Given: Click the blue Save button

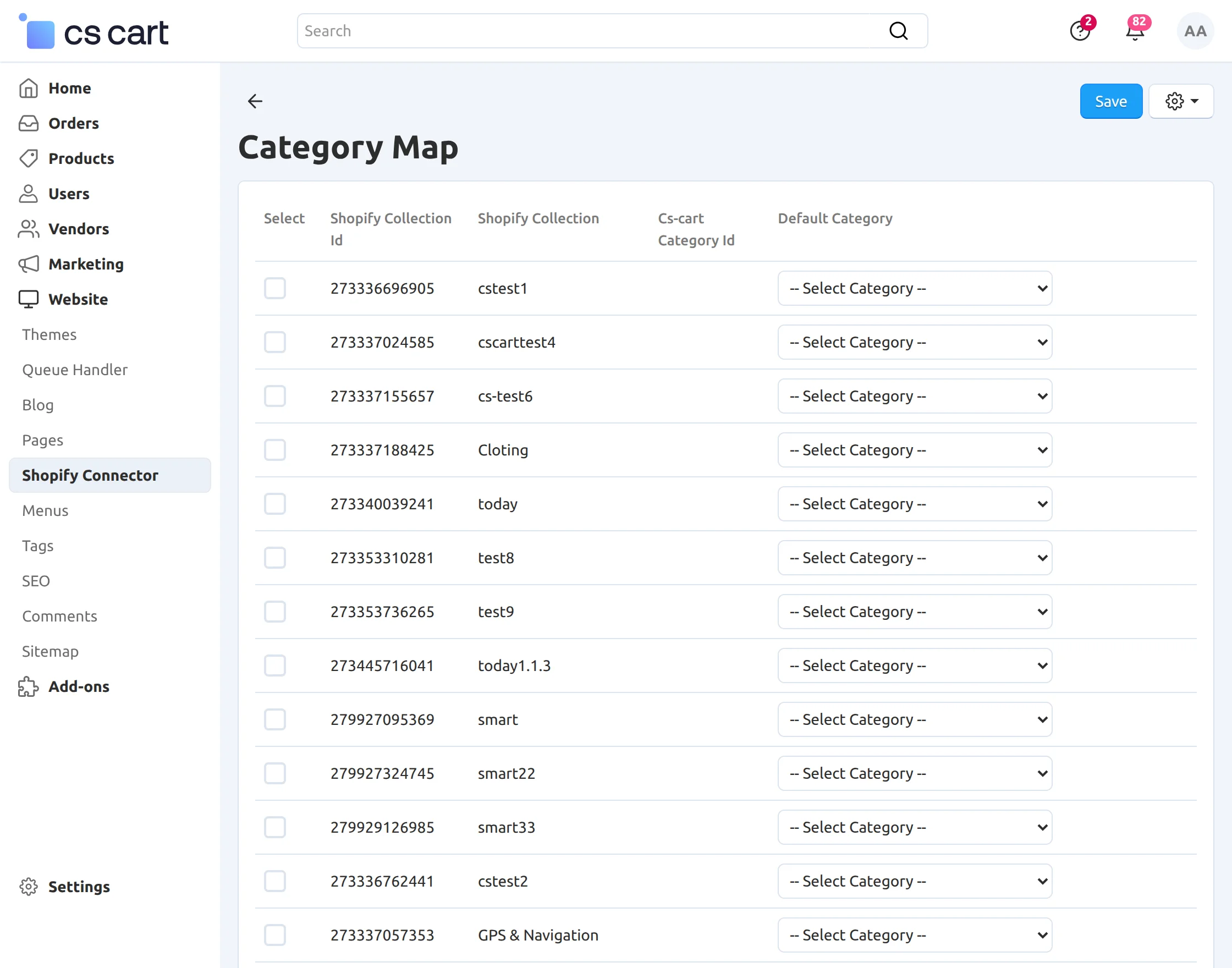Looking at the screenshot, I should point(1111,101).
